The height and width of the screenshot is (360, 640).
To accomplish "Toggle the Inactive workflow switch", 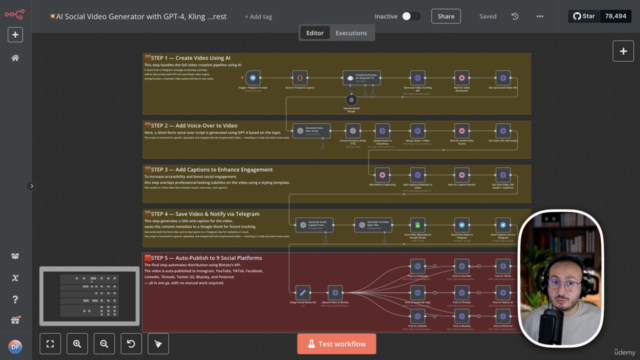I will (411, 16).
